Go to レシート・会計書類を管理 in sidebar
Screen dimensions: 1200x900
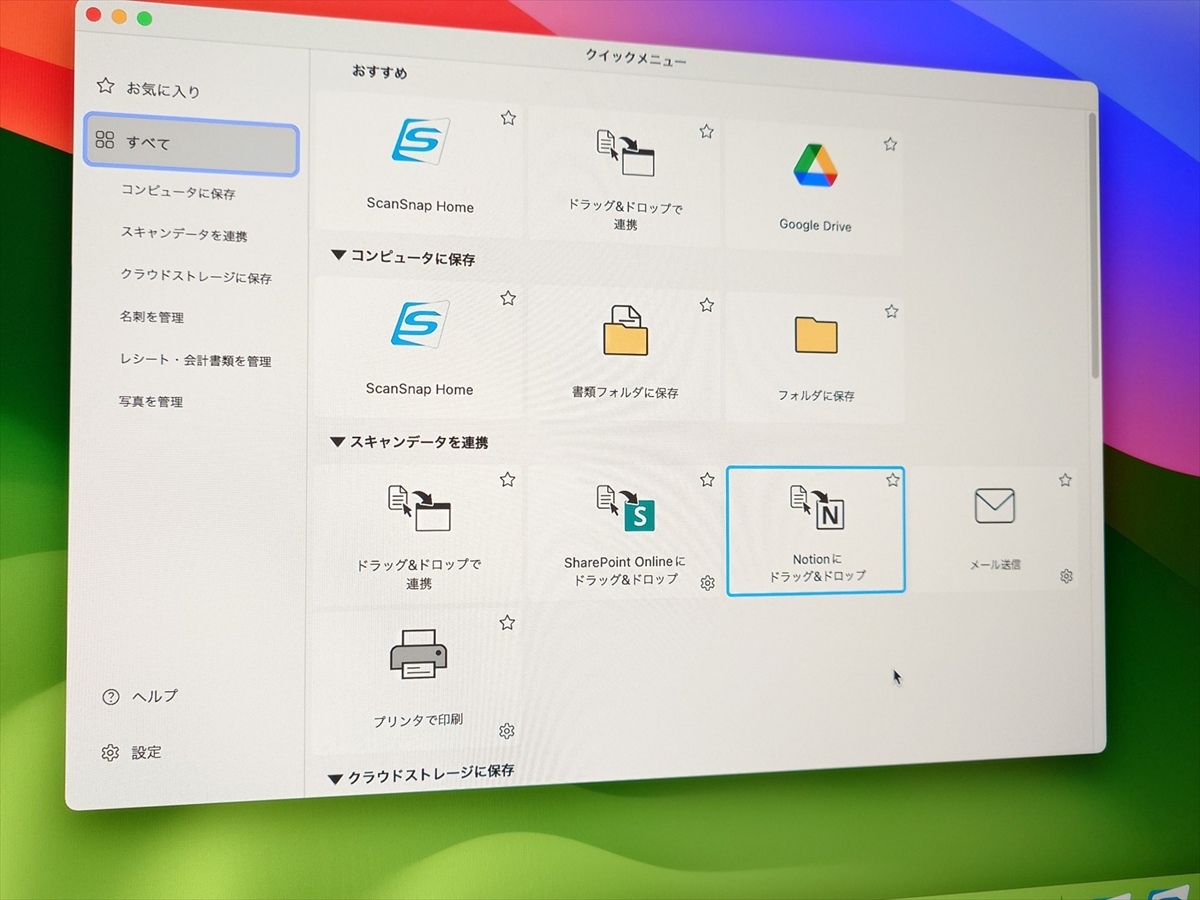pos(195,360)
